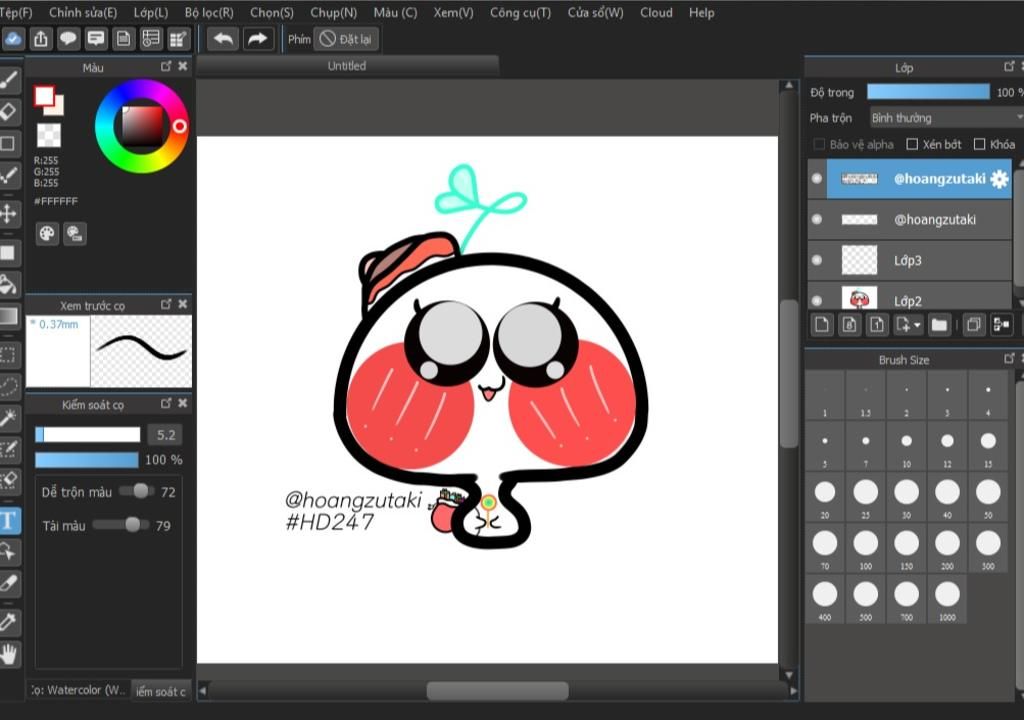Undock the Màu panel
The width and height of the screenshot is (1024, 720).
(166, 67)
